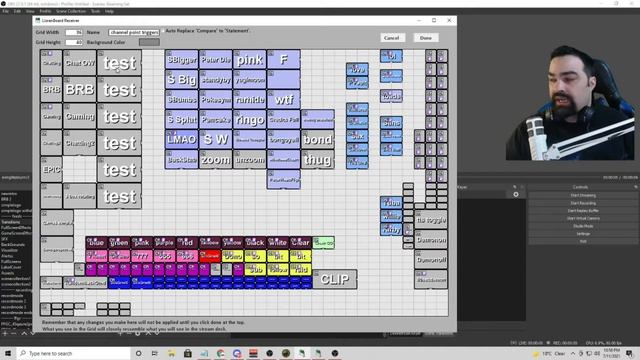Open the Windows notification center icon
The width and height of the screenshot is (640, 360).
(629, 353)
